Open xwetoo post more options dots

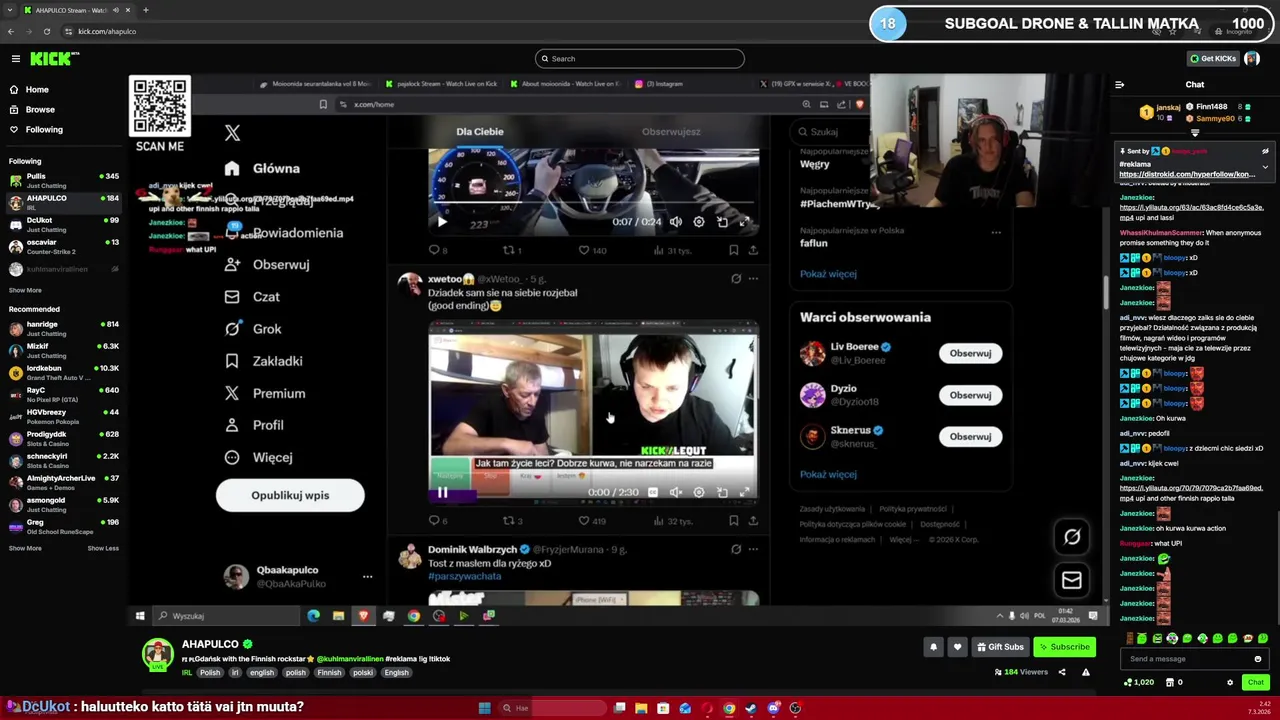753,279
